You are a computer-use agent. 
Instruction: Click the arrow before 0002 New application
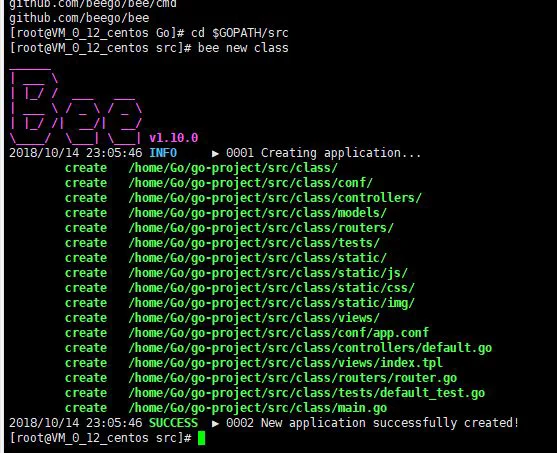pos(215,424)
